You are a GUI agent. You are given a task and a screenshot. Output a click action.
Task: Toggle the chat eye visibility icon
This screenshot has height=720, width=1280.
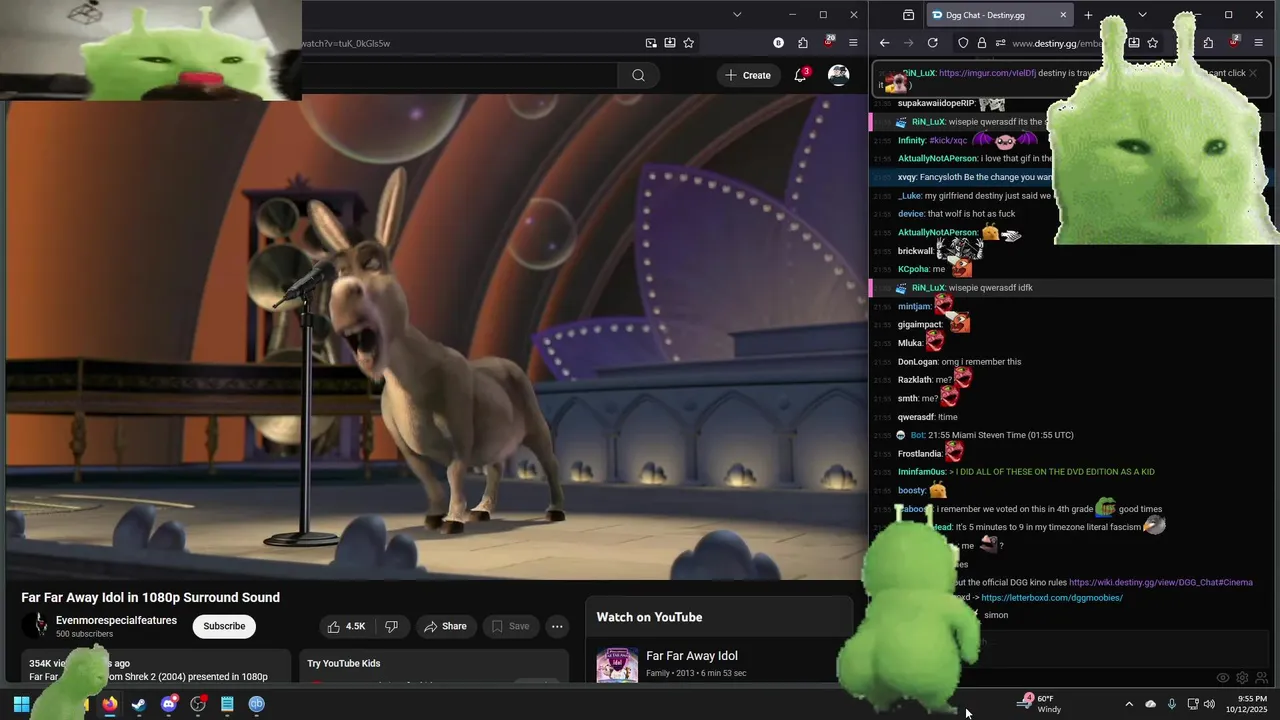[x=1222, y=678]
